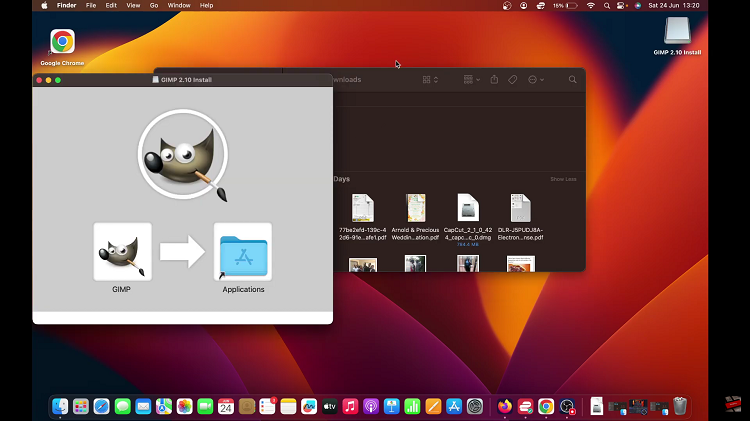Open the Window menu
The width and height of the screenshot is (750, 421).
coord(179,6)
